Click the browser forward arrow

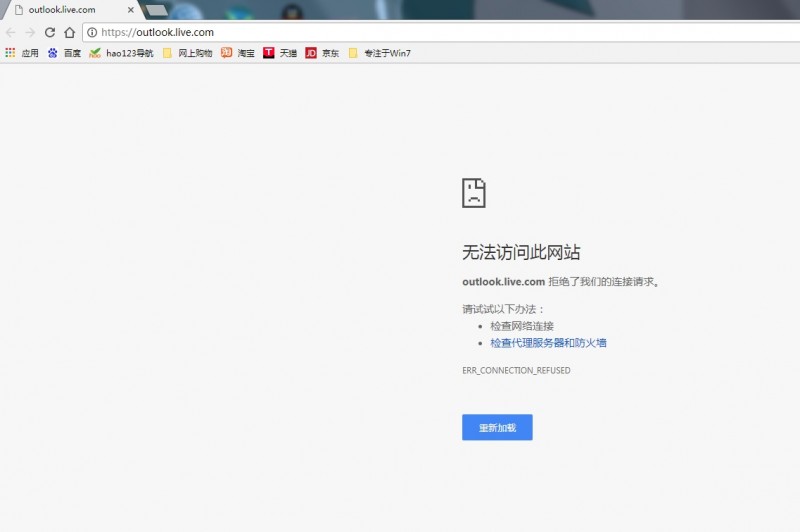[x=30, y=32]
